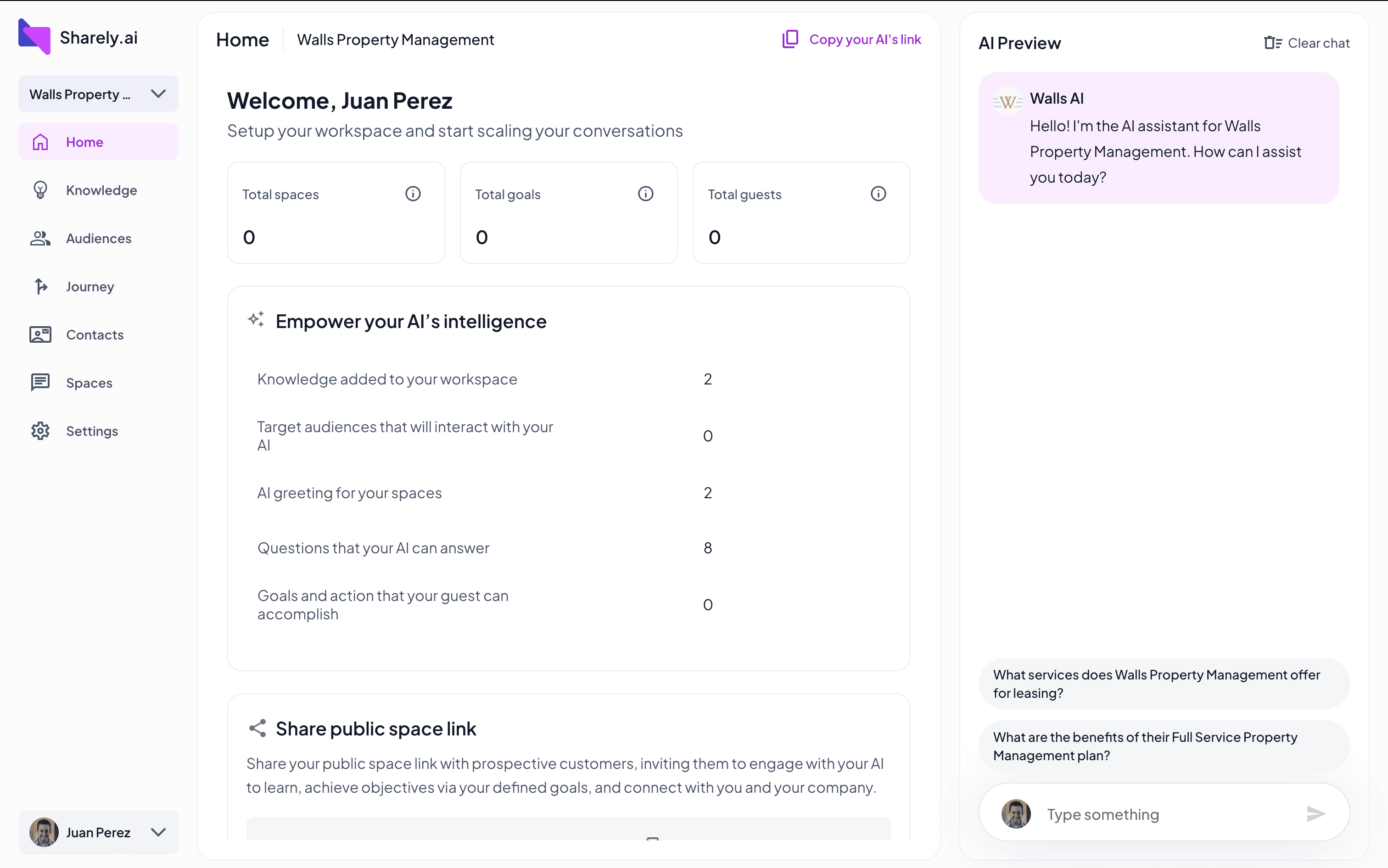Image resolution: width=1388 pixels, height=868 pixels.
Task: Click the Welcome, Juan Perez heading
Action: click(x=339, y=101)
